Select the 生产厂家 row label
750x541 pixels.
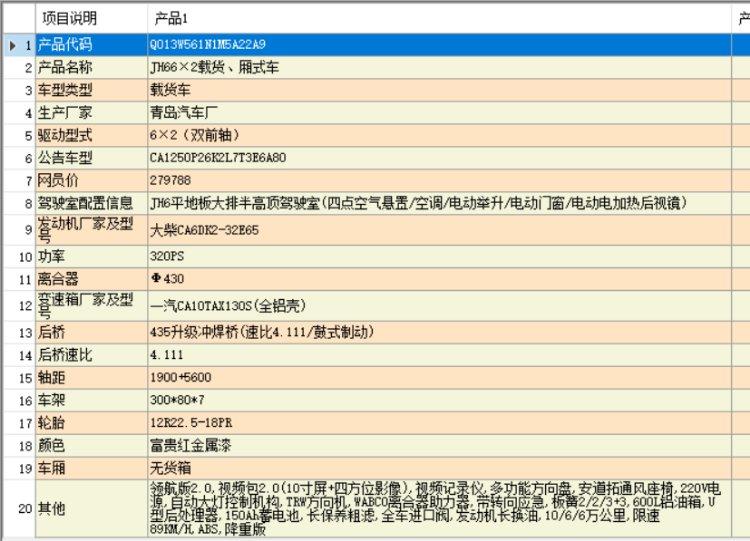[x=91, y=113]
